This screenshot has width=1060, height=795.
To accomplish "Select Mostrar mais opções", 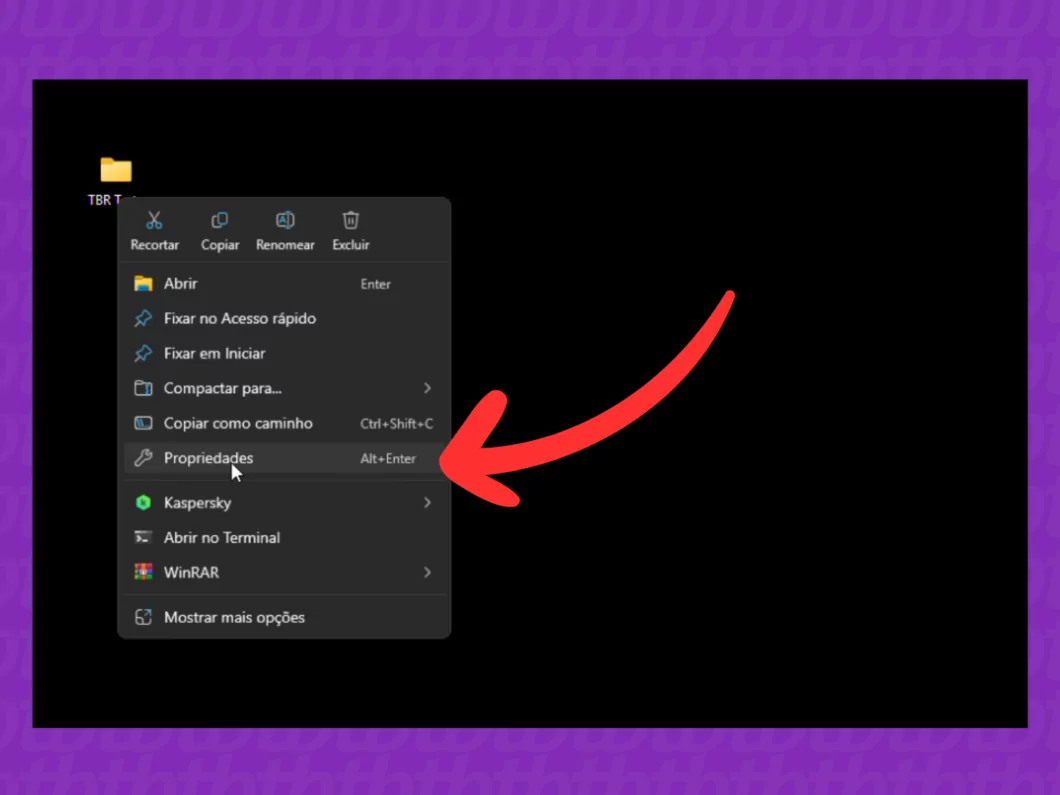I will (285, 617).
